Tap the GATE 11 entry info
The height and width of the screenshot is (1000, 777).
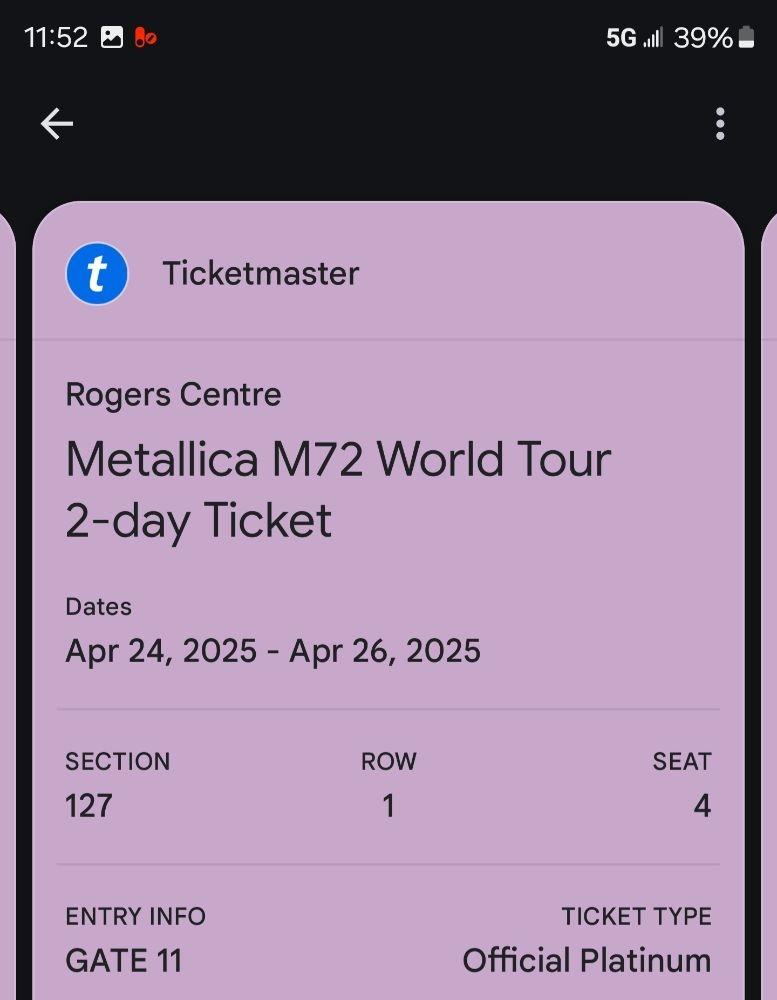pyautogui.click(x=124, y=961)
